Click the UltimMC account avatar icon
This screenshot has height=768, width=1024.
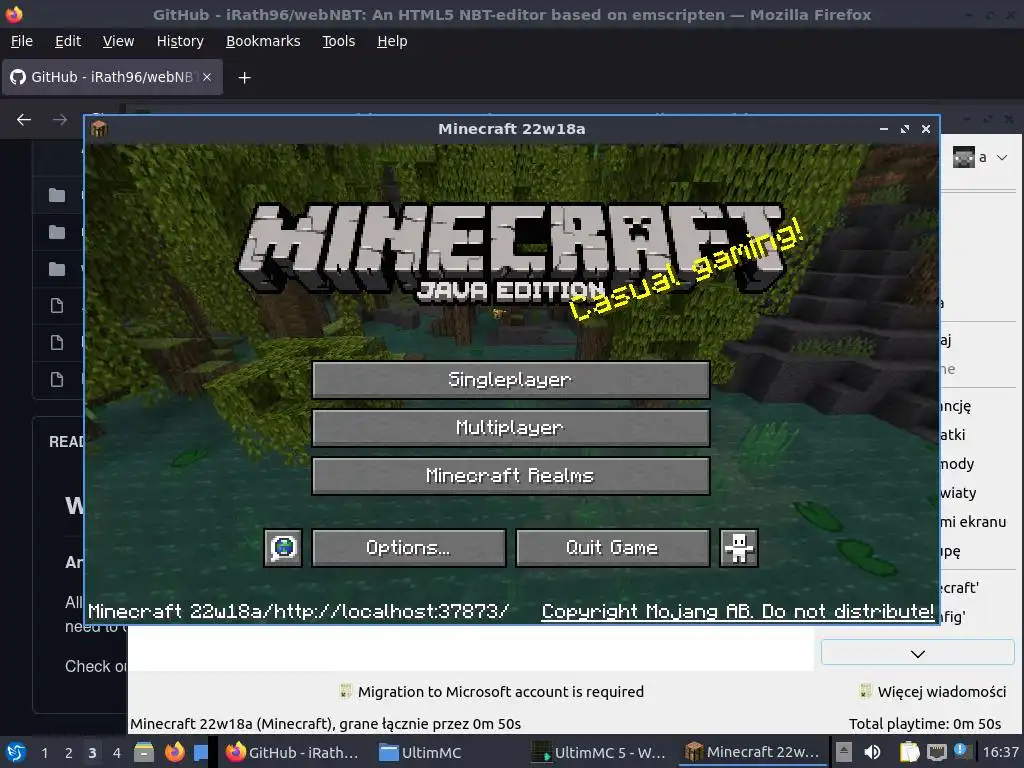pos(963,157)
